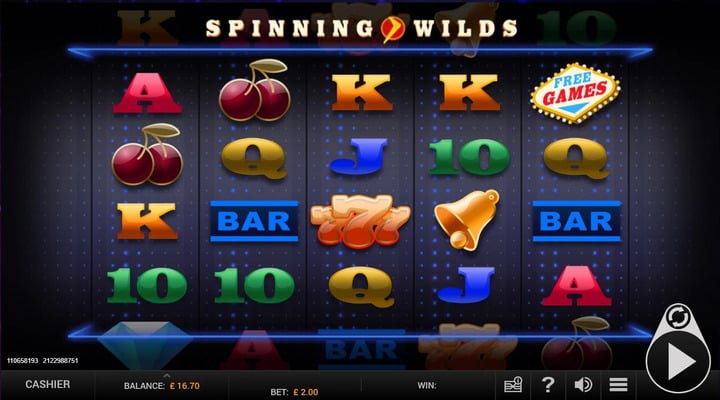
Task: Click the balance amount £16.70
Action: [185, 386]
